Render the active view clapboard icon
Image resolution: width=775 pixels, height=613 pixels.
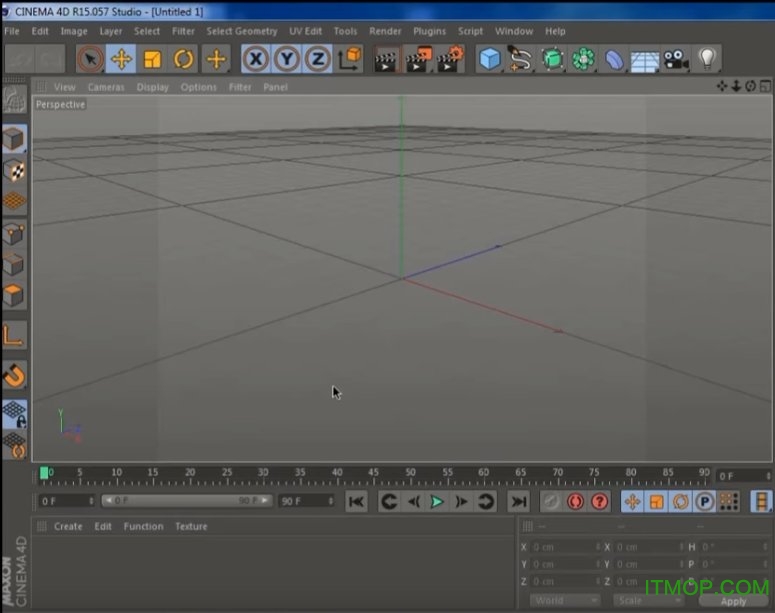click(x=386, y=60)
